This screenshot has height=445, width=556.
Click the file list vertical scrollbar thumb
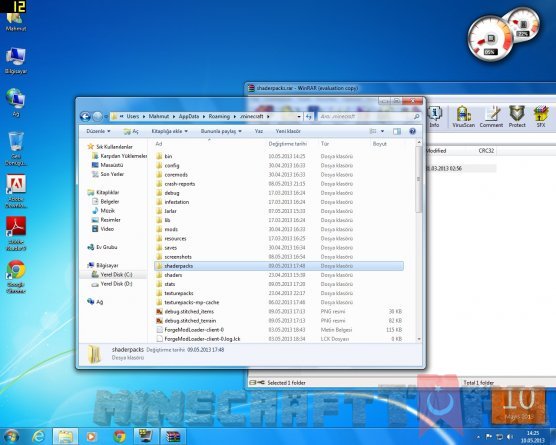tap(419, 179)
